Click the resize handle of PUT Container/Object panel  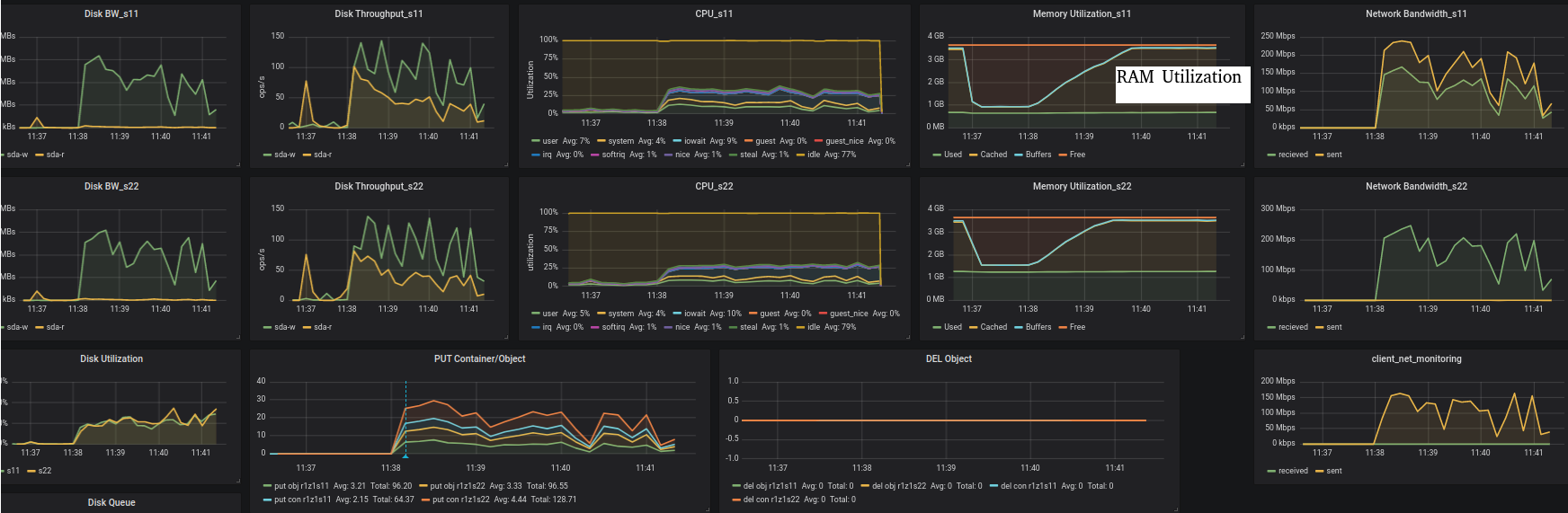[706, 509]
